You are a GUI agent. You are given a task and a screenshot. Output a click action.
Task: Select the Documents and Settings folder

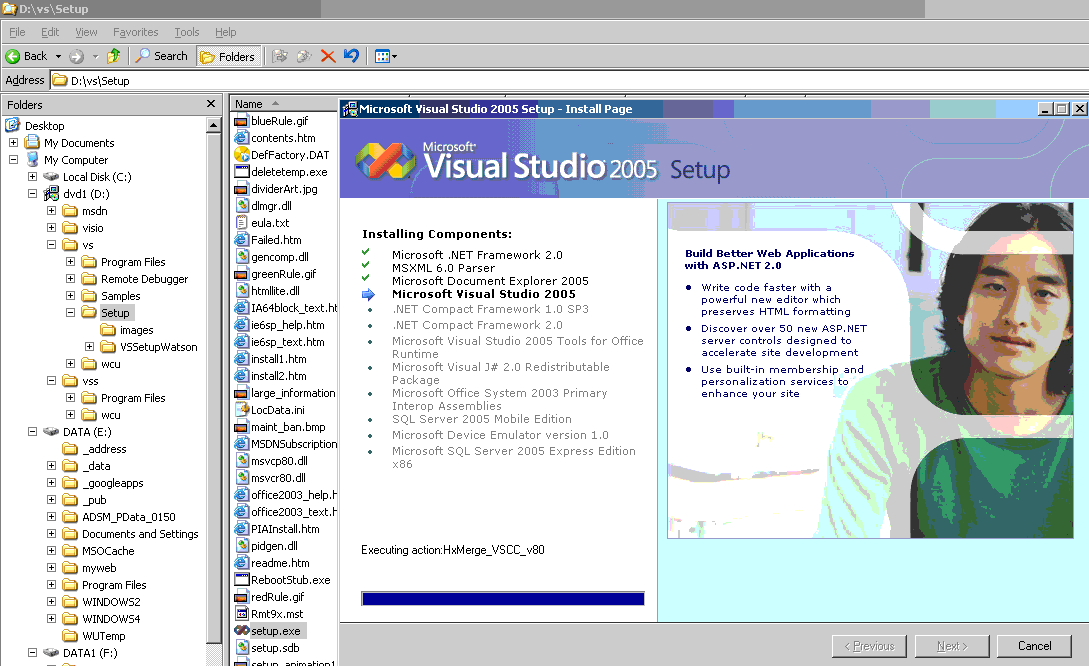point(140,533)
